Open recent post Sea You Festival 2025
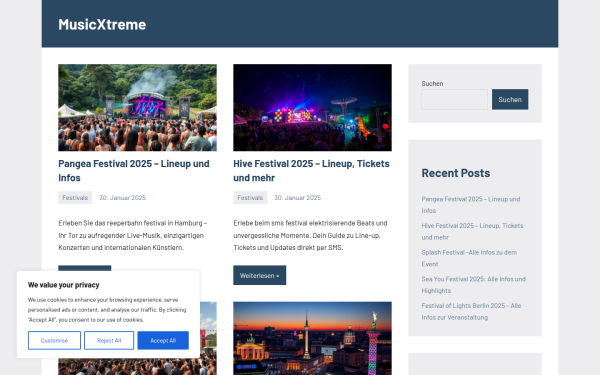Viewport: 600px width, 375px height. tap(473, 285)
